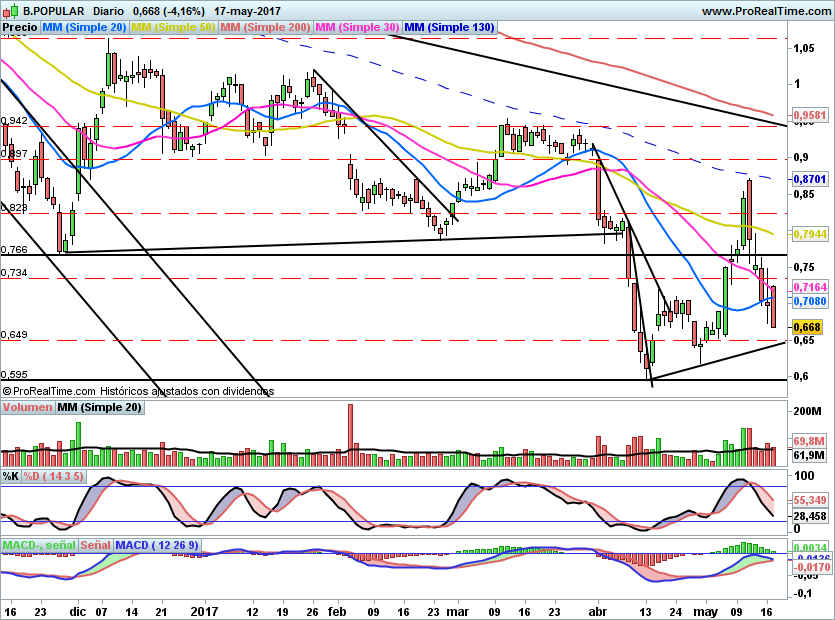Click the MM (Simple 50) label
Image resolution: width=835 pixels, height=620 pixels.
point(173,27)
